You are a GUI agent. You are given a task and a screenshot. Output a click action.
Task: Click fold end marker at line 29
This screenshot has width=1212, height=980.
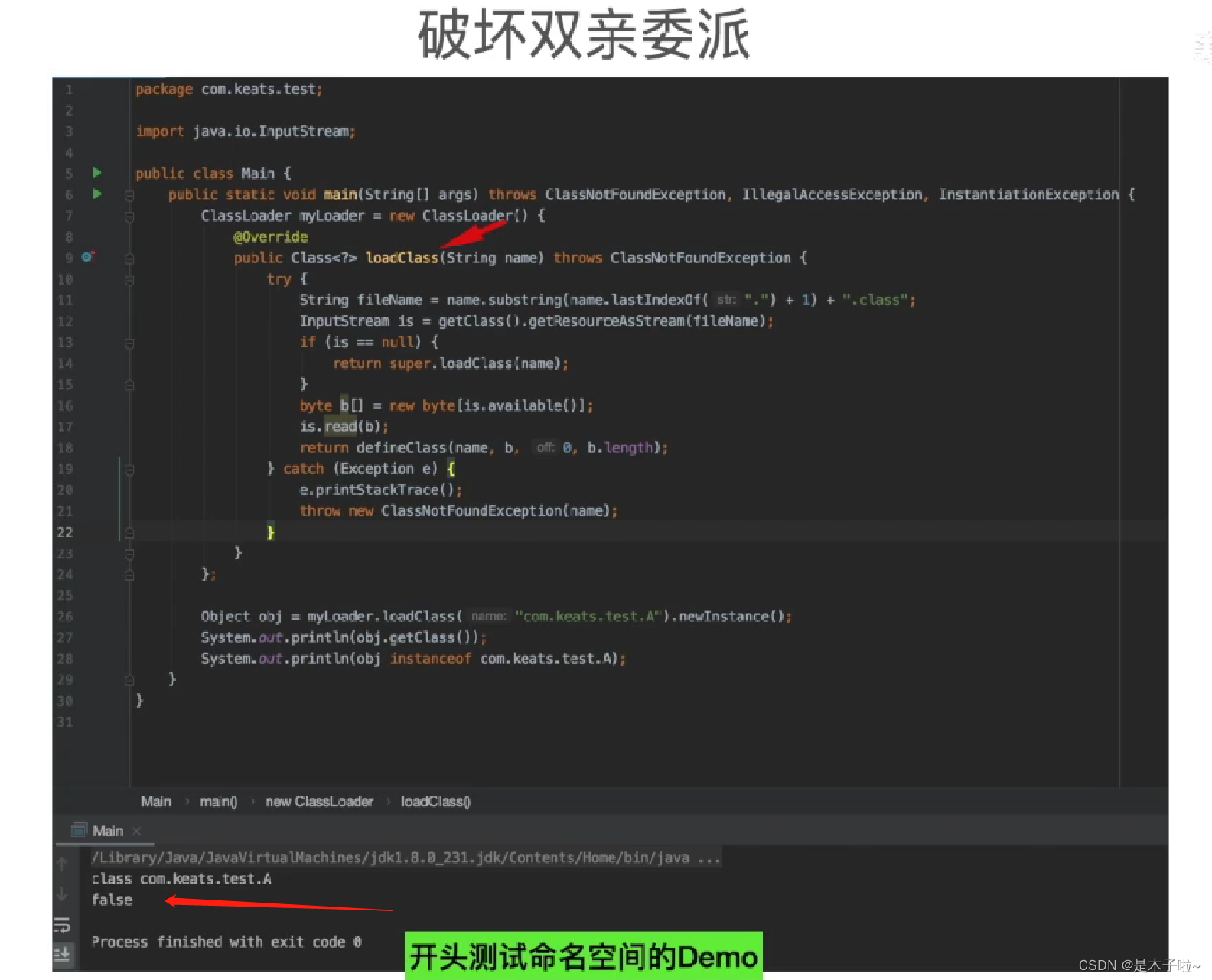[x=129, y=680]
